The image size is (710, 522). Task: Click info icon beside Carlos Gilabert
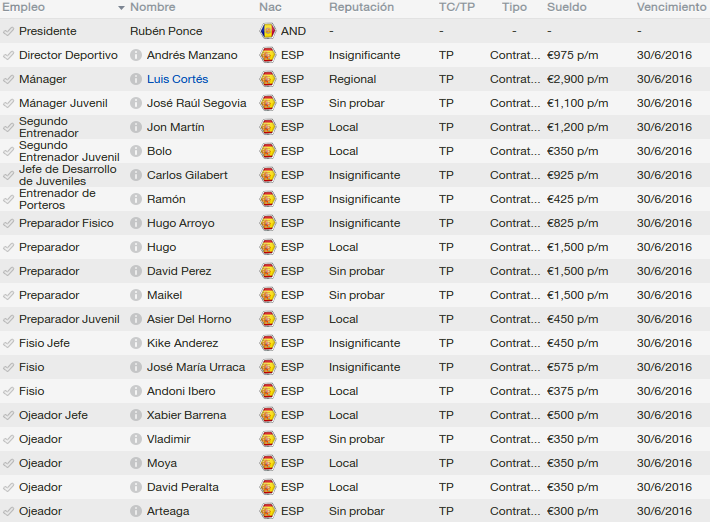pyautogui.click(x=135, y=175)
